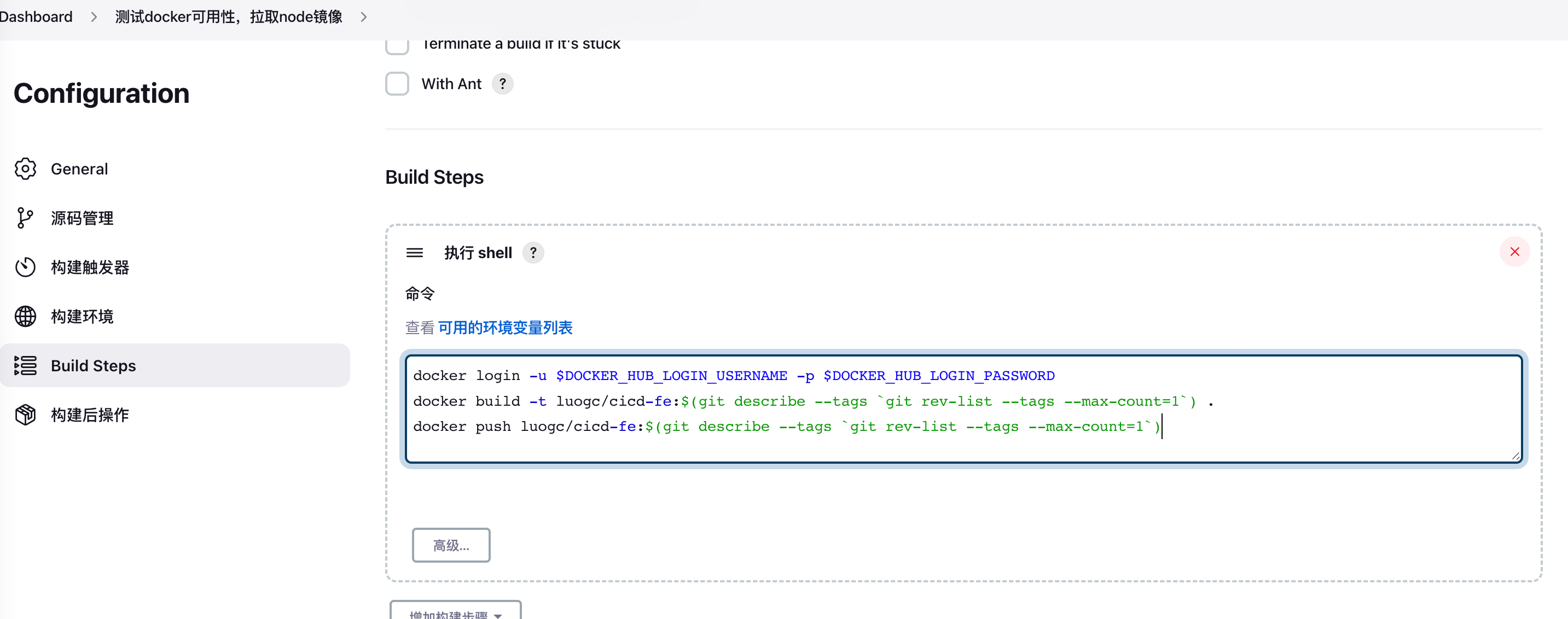The height and width of the screenshot is (619, 1568).
Task: Click the chevron after Dashboard breadcrumb
Action: [x=94, y=17]
